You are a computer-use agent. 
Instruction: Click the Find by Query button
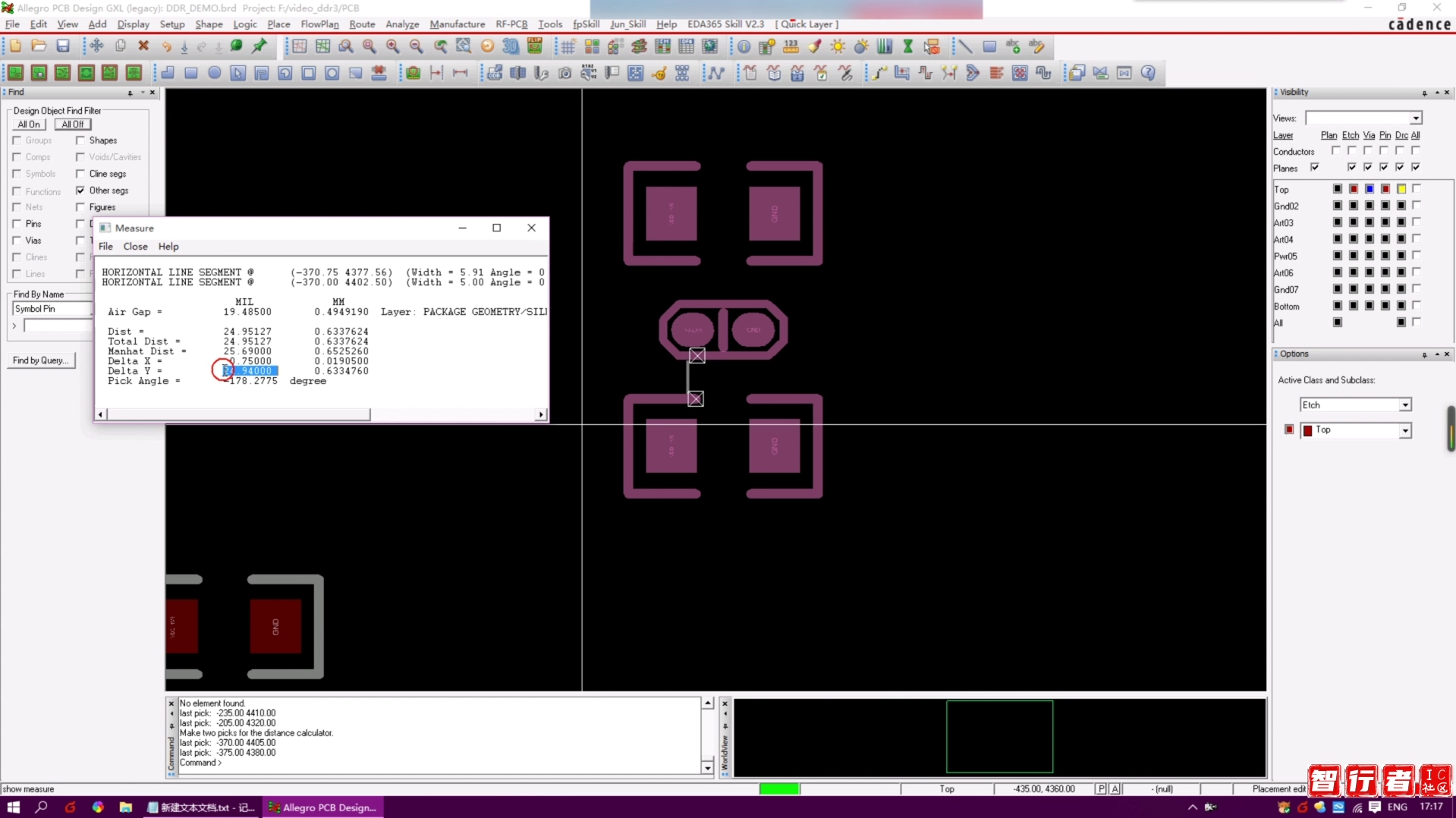pyautogui.click(x=41, y=360)
